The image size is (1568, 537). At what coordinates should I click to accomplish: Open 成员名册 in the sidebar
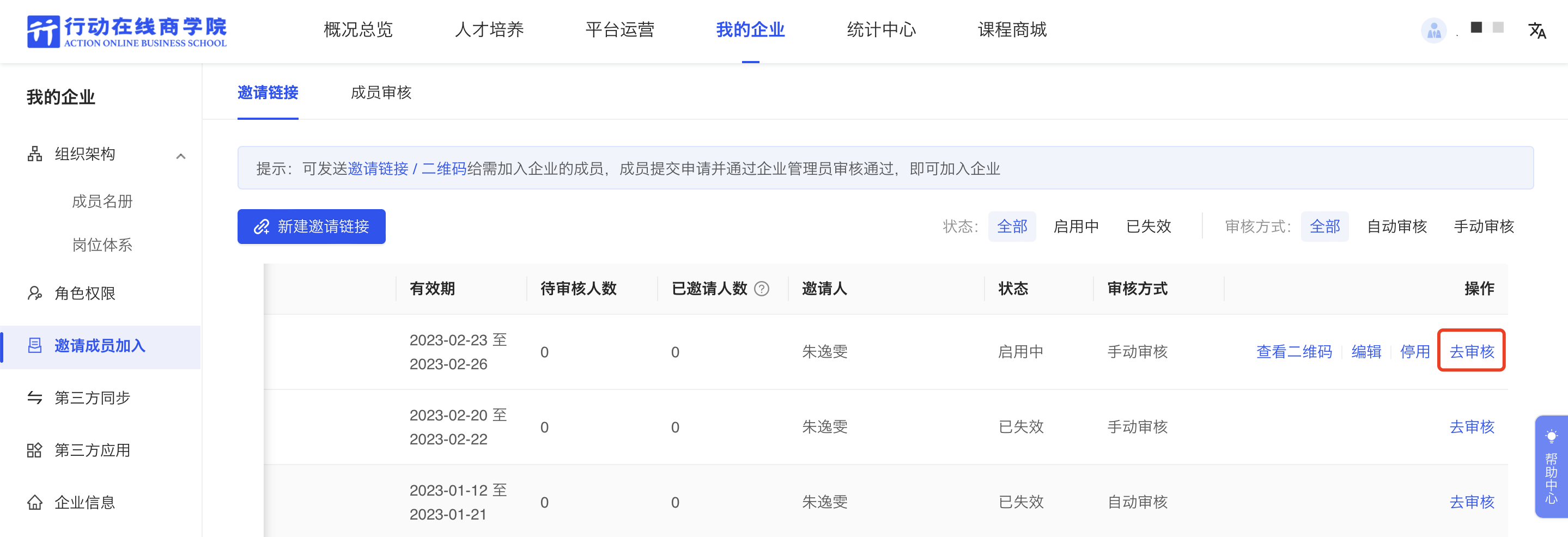[x=102, y=202]
